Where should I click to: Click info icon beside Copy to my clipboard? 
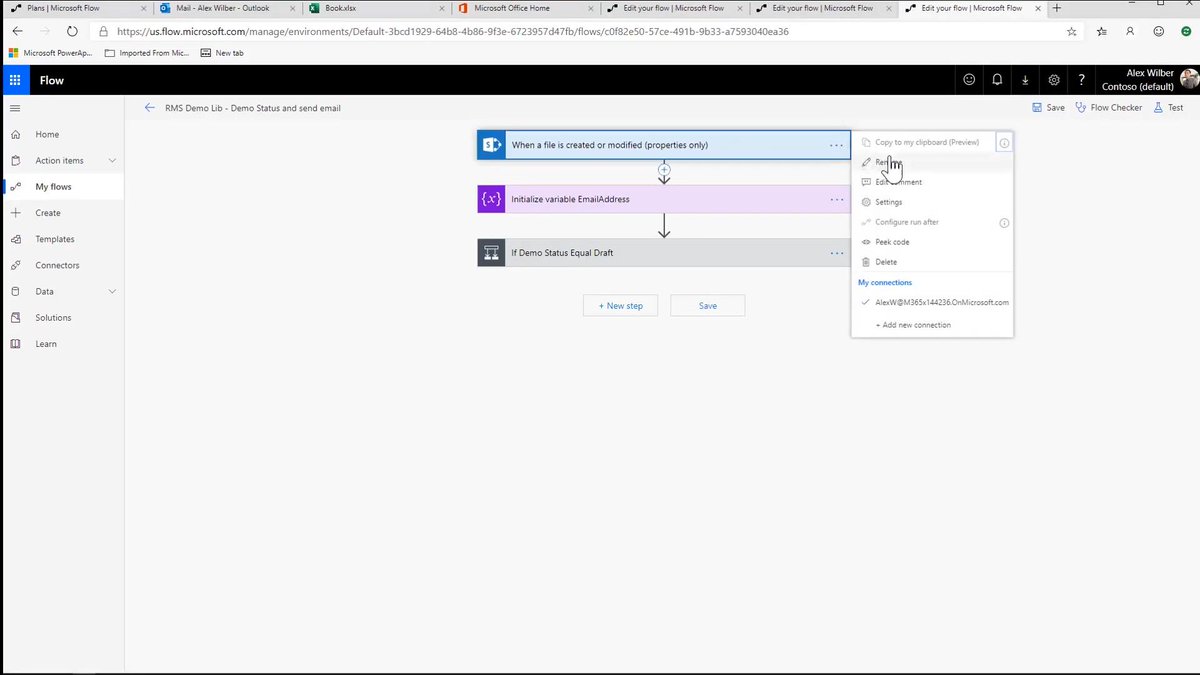coord(1004,143)
